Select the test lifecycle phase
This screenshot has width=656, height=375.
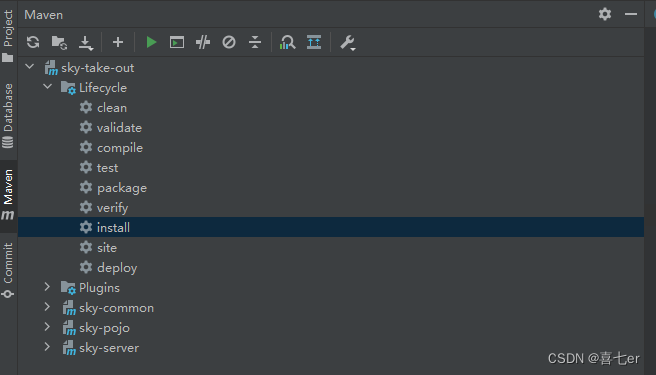coord(108,168)
